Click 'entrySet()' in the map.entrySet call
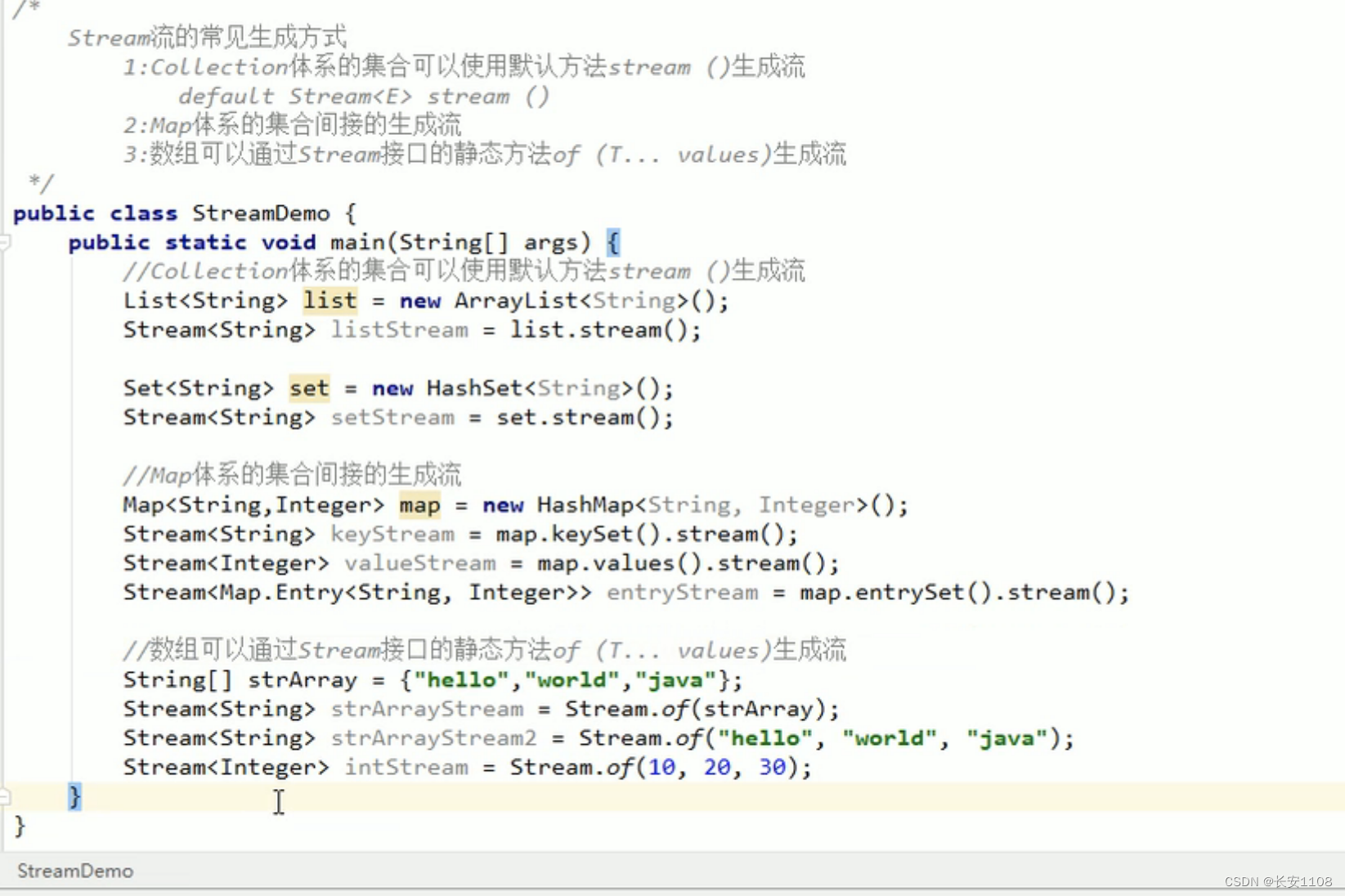This screenshot has width=1345, height=896. (923, 593)
